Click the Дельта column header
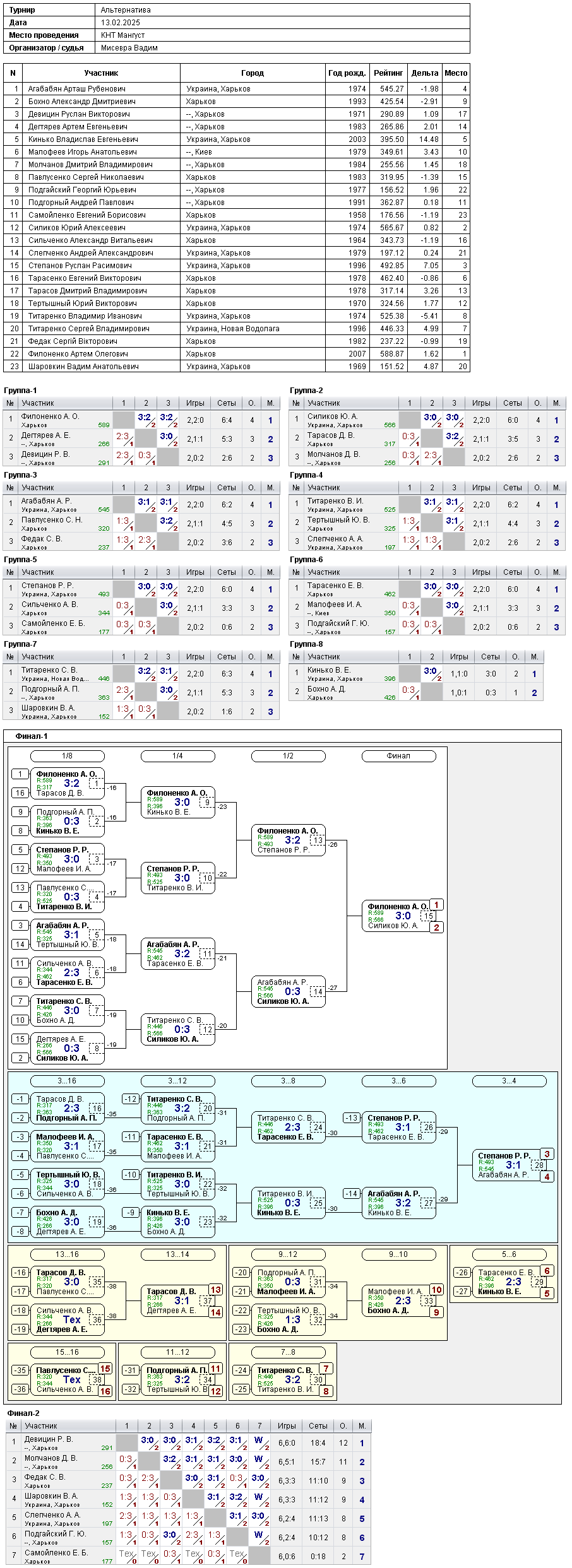This screenshot has width=572, height=1568. tap(425, 73)
